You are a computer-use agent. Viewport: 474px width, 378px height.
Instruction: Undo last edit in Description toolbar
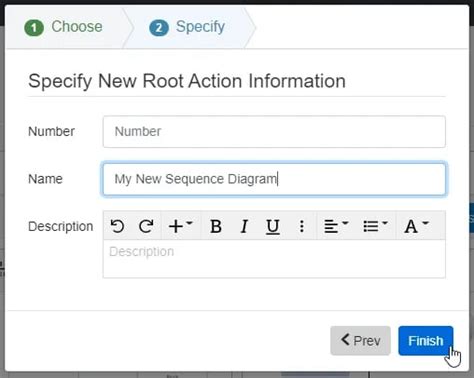click(117, 226)
